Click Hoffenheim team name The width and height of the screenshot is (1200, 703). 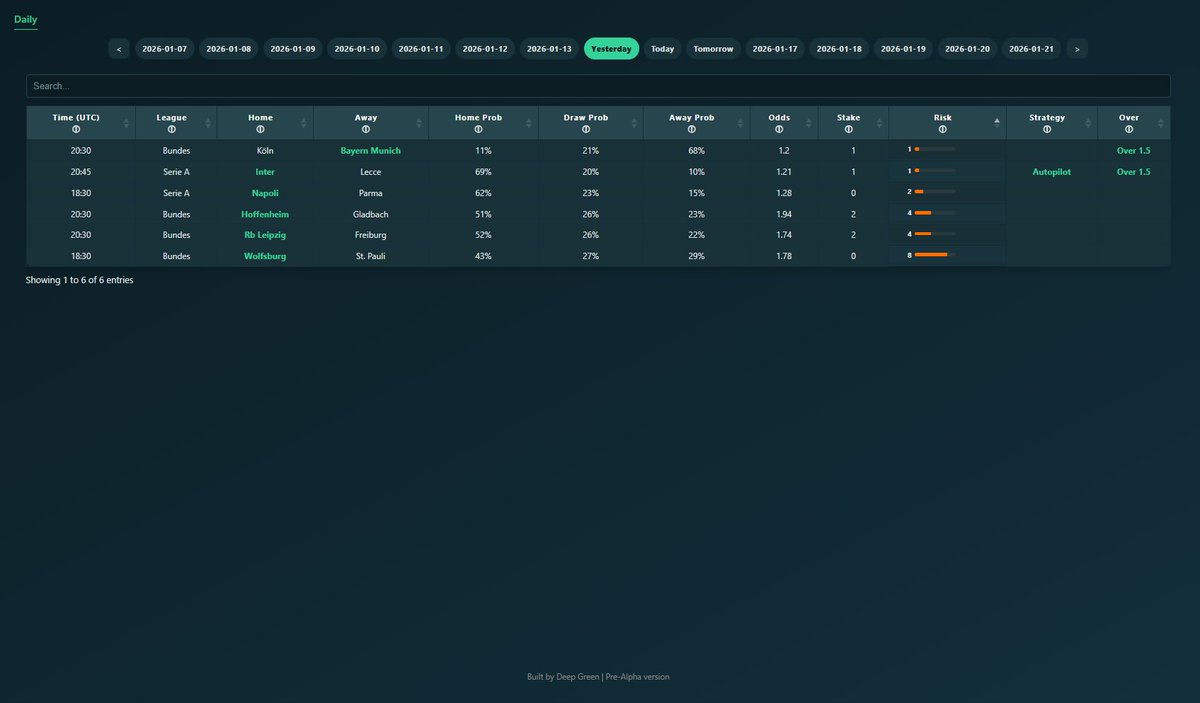tap(265, 214)
